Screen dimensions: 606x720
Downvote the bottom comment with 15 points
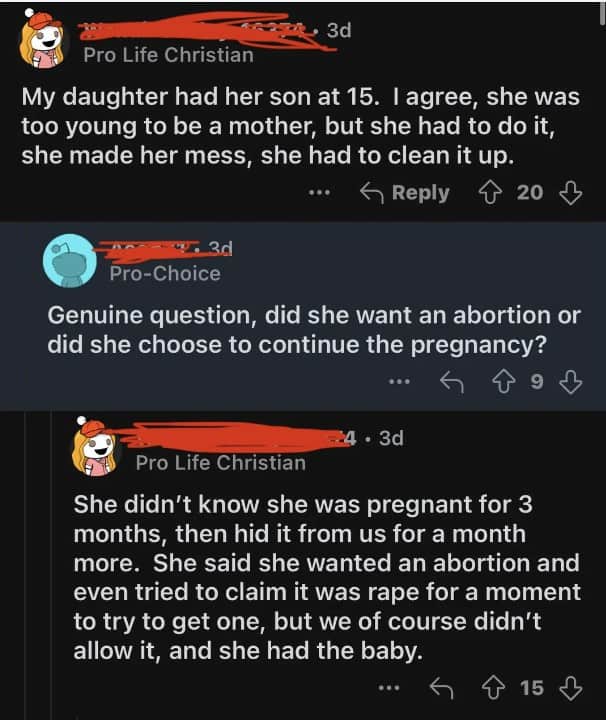tap(574, 687)
